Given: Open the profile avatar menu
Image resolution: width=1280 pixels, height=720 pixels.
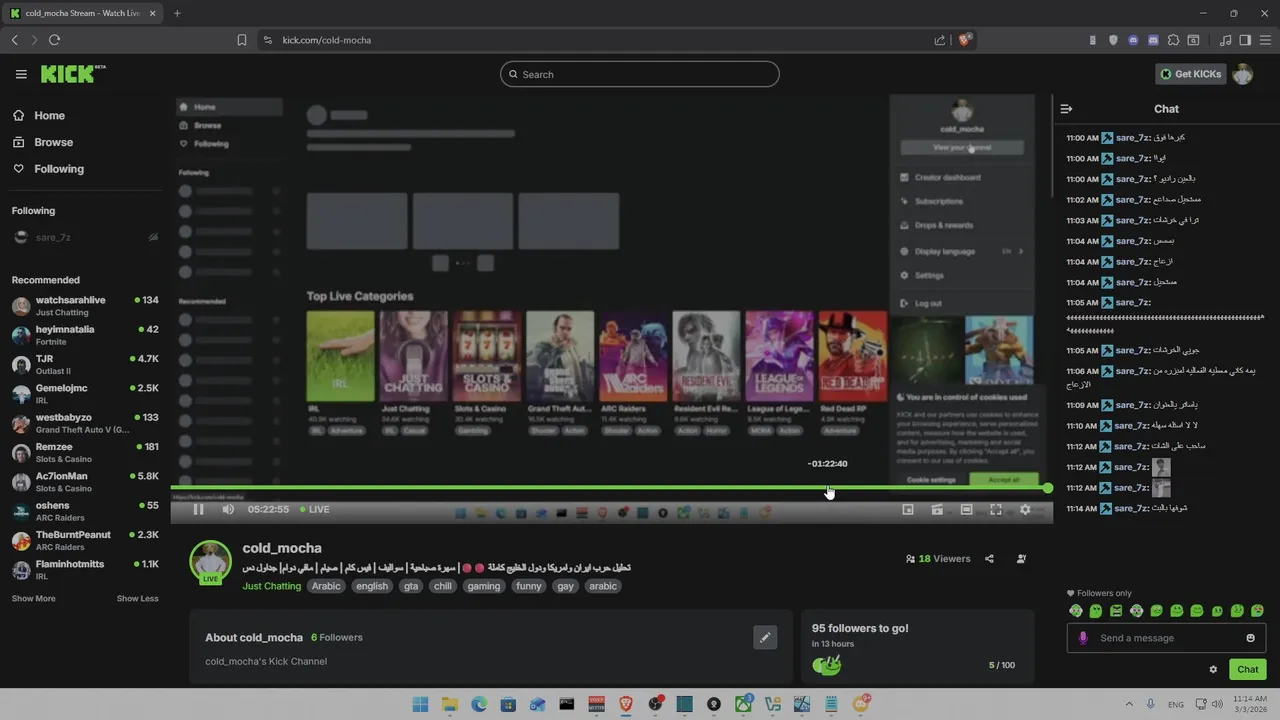Looking at the screenshot, I should [1243, 74].
